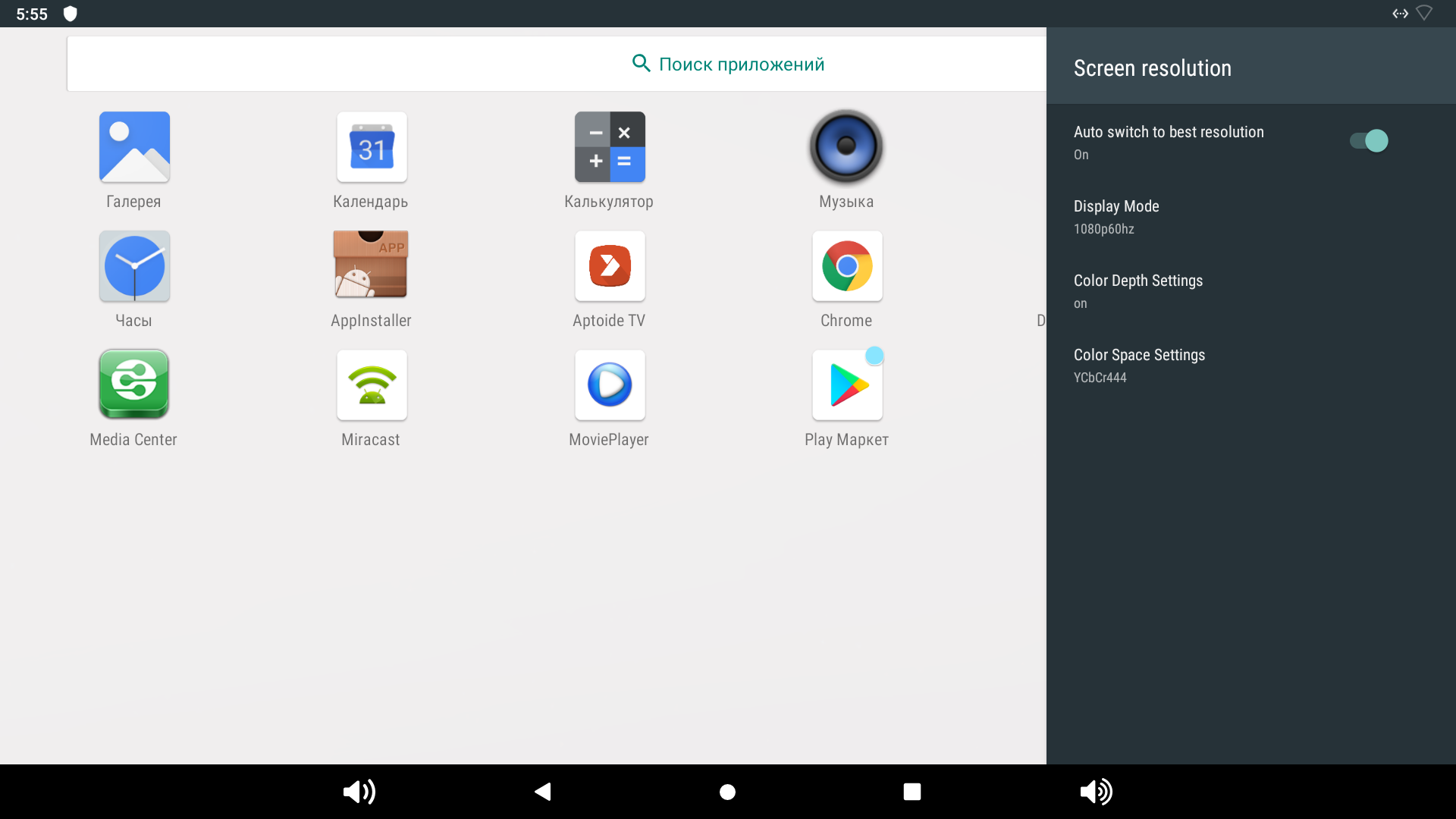Click the 5:55 clock in status bar
Screen dimensions: 1456x819
(32, 14)
